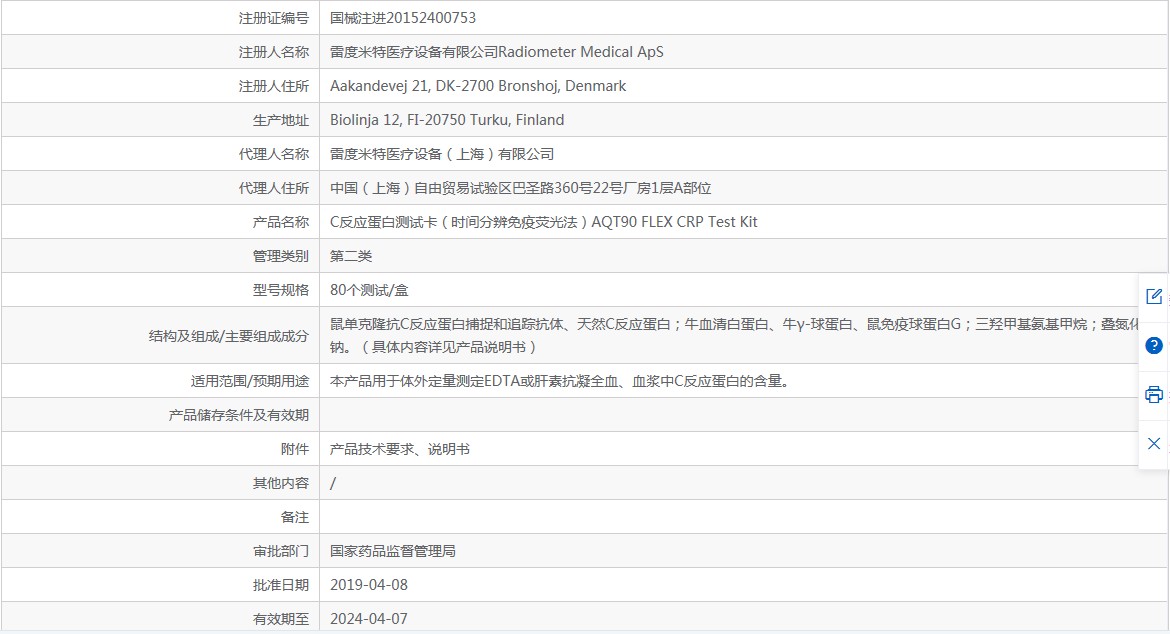Click the edit pencil icon in side toolbar
This screenshot has width=1170, height=634.
pyautogui.click(x=1154, y=296)
